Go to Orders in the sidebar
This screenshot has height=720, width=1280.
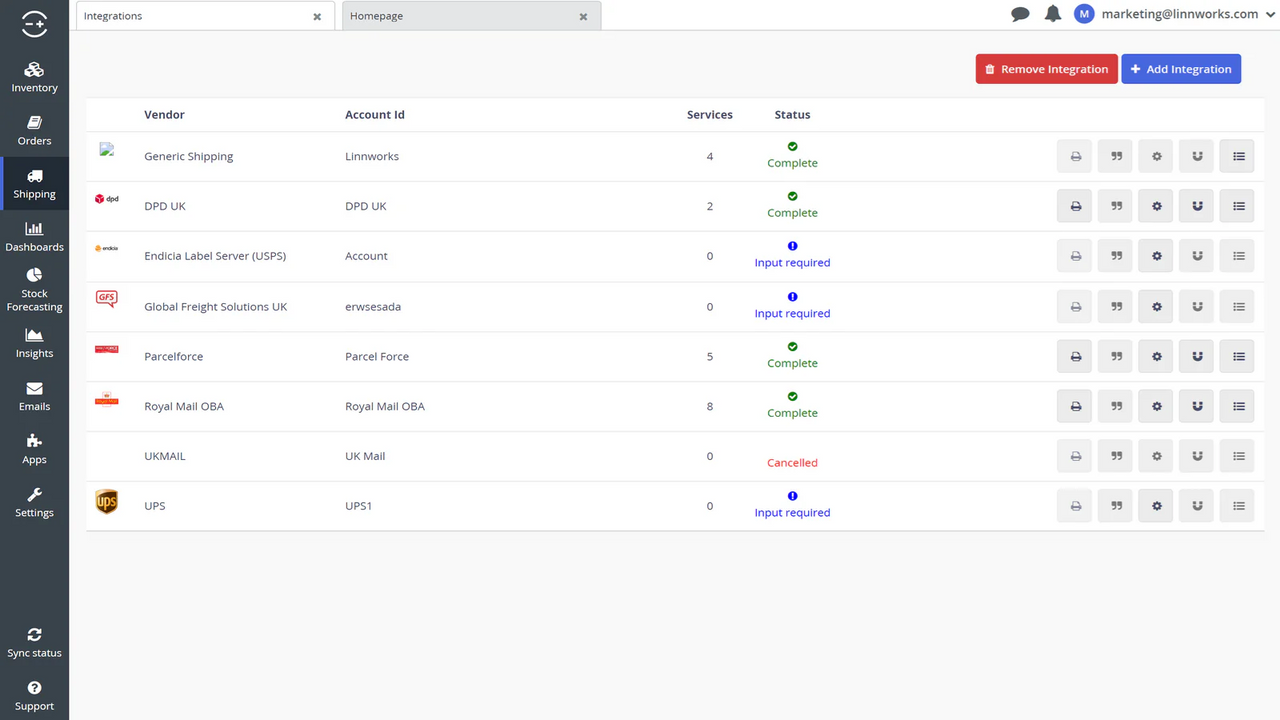pos(34,130)
